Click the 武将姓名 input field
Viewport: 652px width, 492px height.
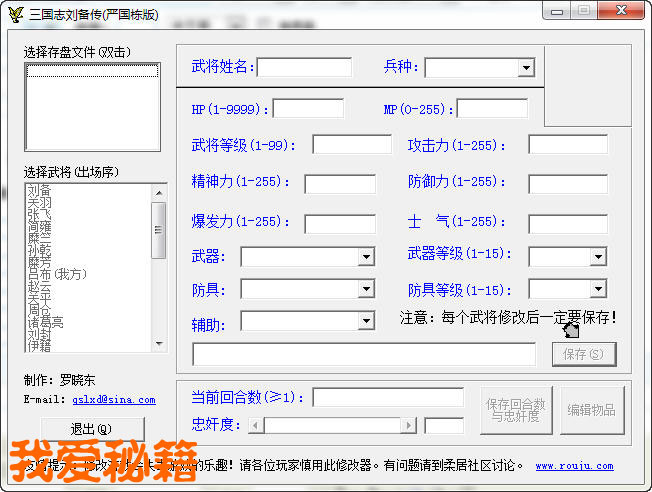(305, 68)
